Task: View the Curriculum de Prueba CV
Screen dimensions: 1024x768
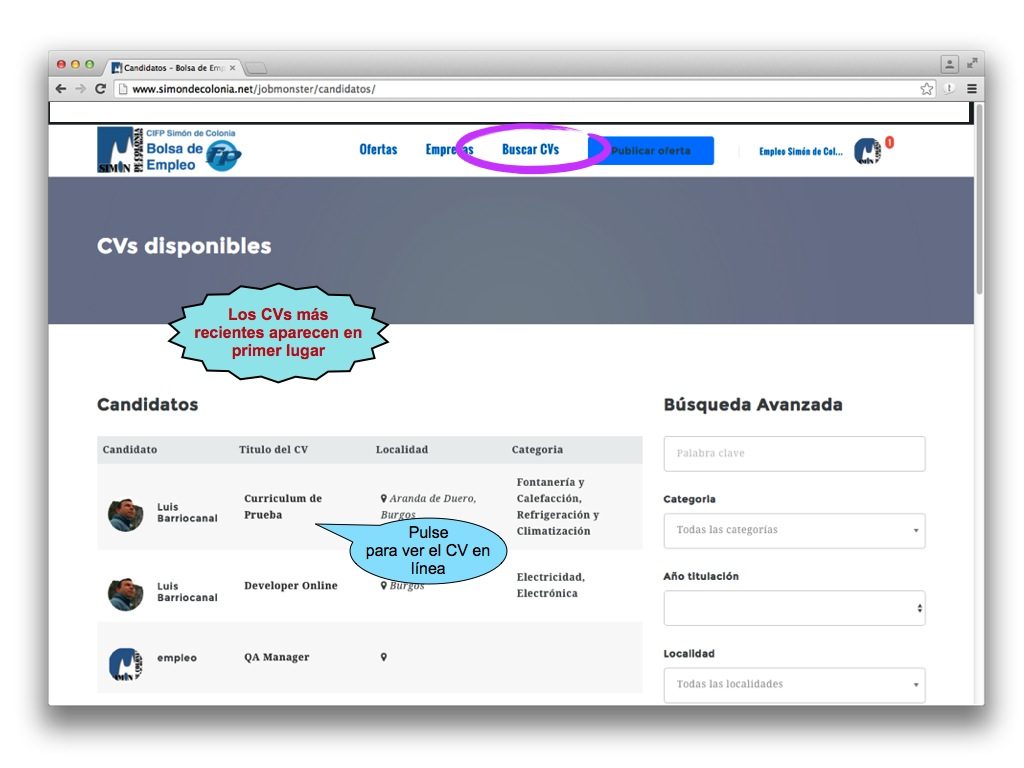Action: (283, 506)
